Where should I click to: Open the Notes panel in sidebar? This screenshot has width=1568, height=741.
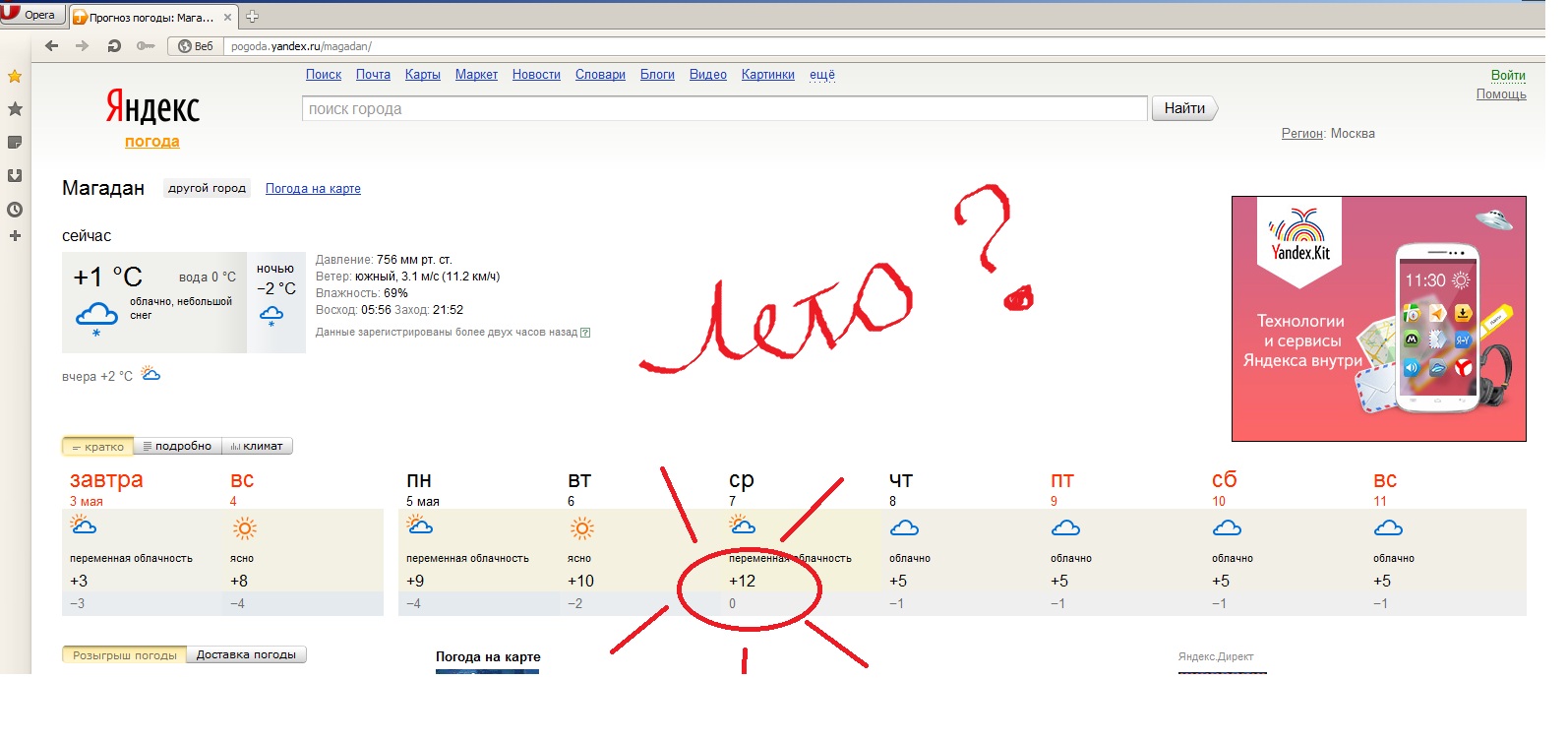click(15, 143)
